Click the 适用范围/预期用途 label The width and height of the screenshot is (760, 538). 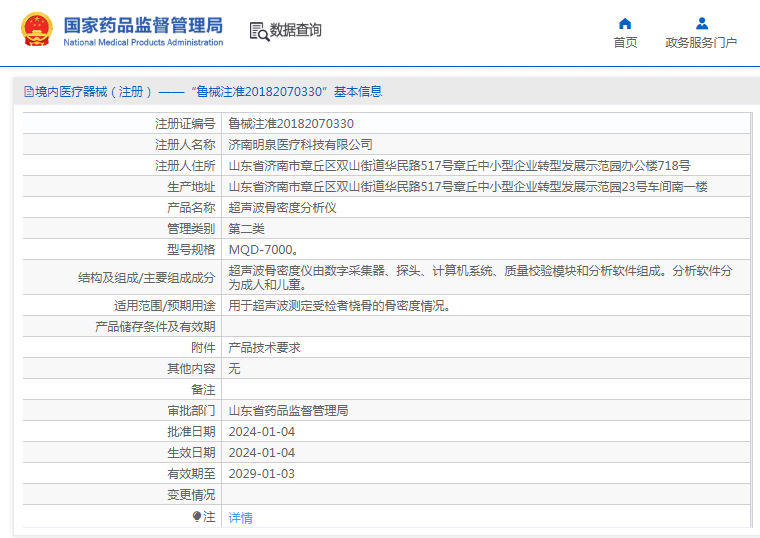pyautogui.click(x=165, y=306)
